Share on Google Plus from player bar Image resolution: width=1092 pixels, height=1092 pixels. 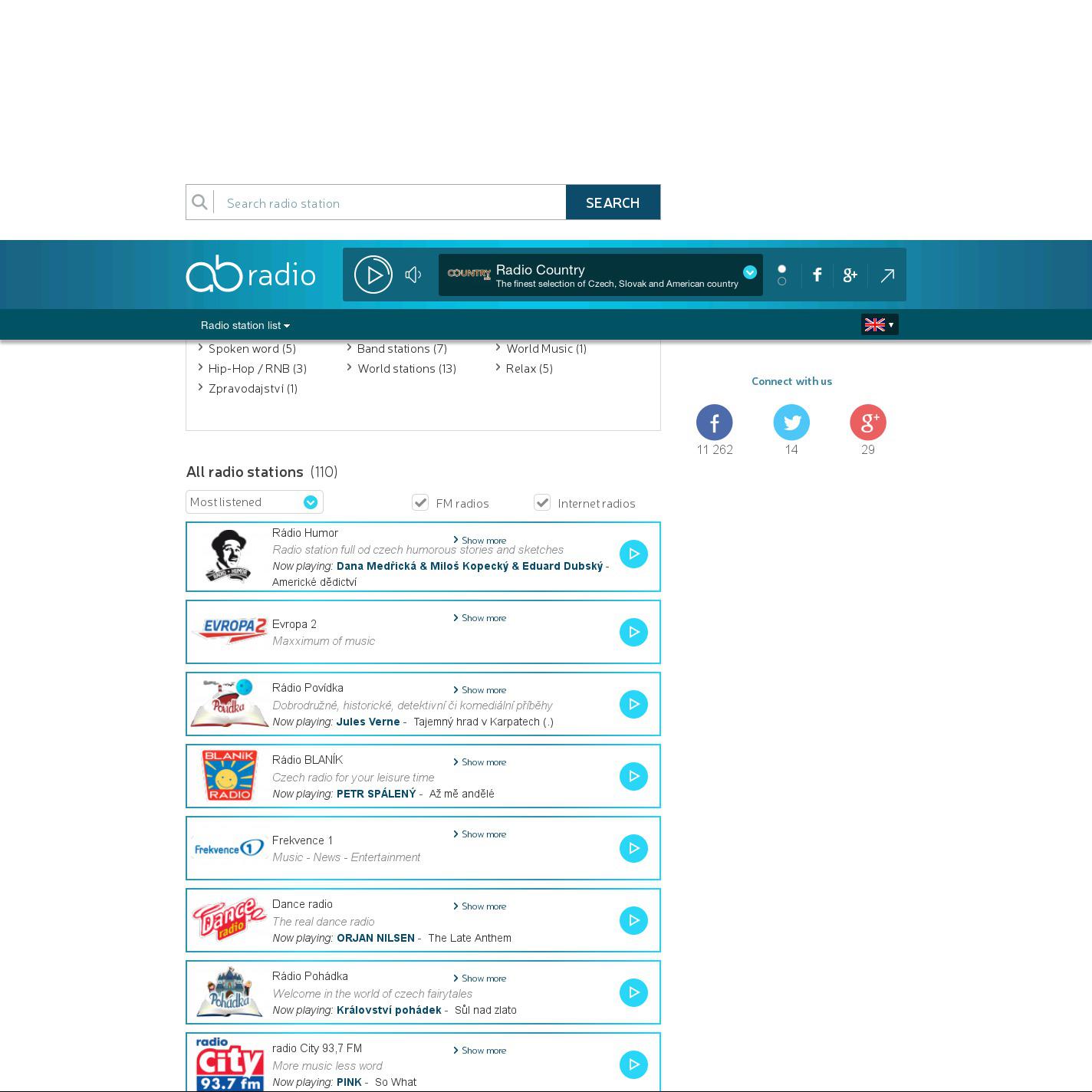tap(850, 275)
